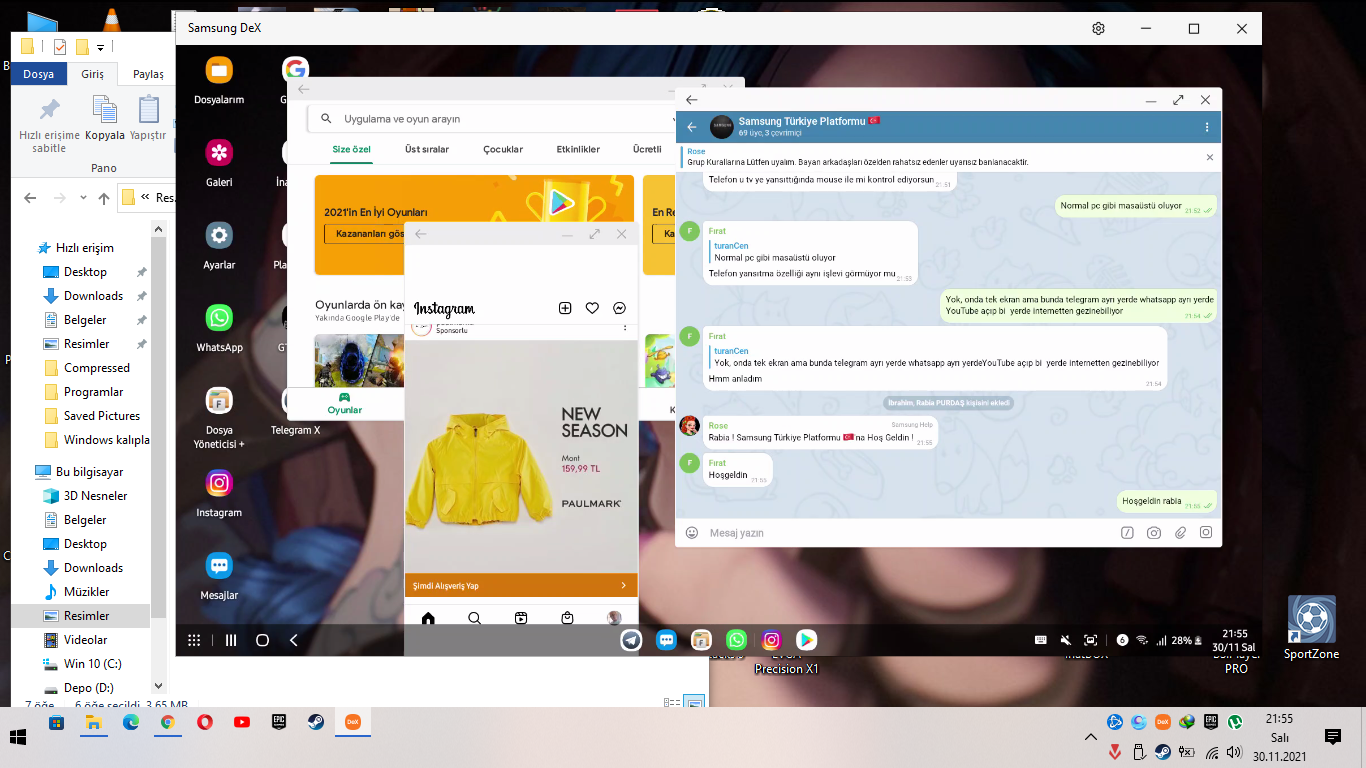Open Play Store icon in DeX taskbar
This screenshot has width=1366, height=768.
pyautogui.click(x=806, y=640)
